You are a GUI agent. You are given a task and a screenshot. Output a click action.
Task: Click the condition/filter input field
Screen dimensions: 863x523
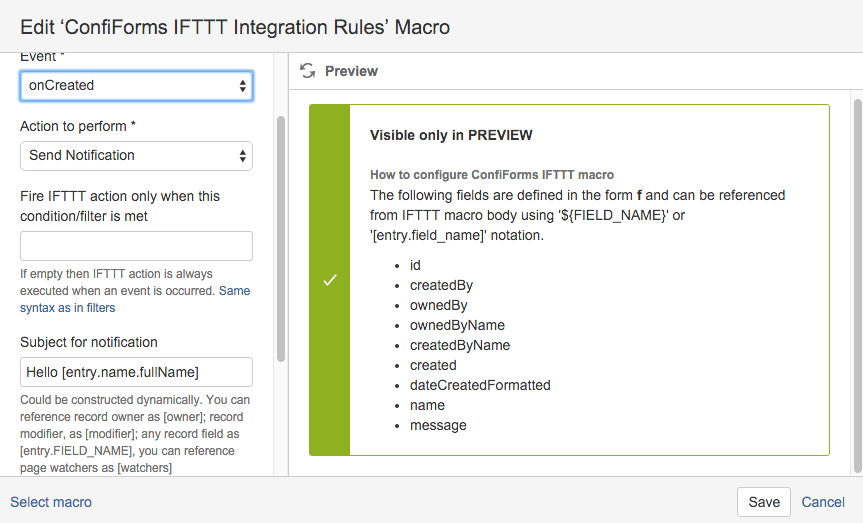(x=136, y=246)
